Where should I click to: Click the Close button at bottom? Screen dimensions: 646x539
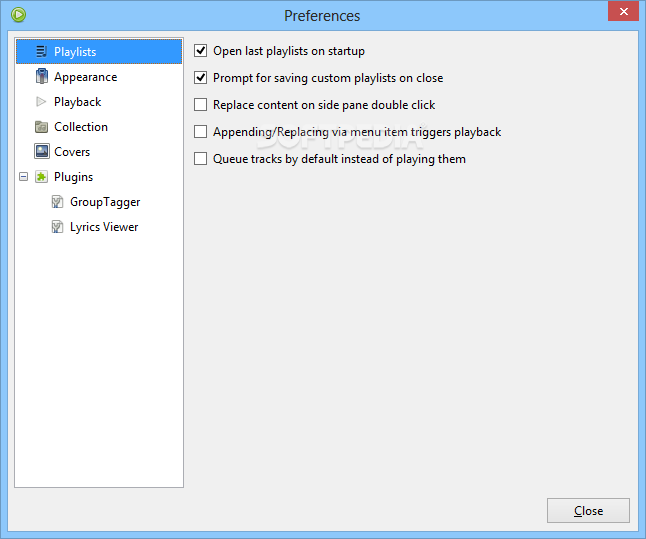click(x=588, y=511)
